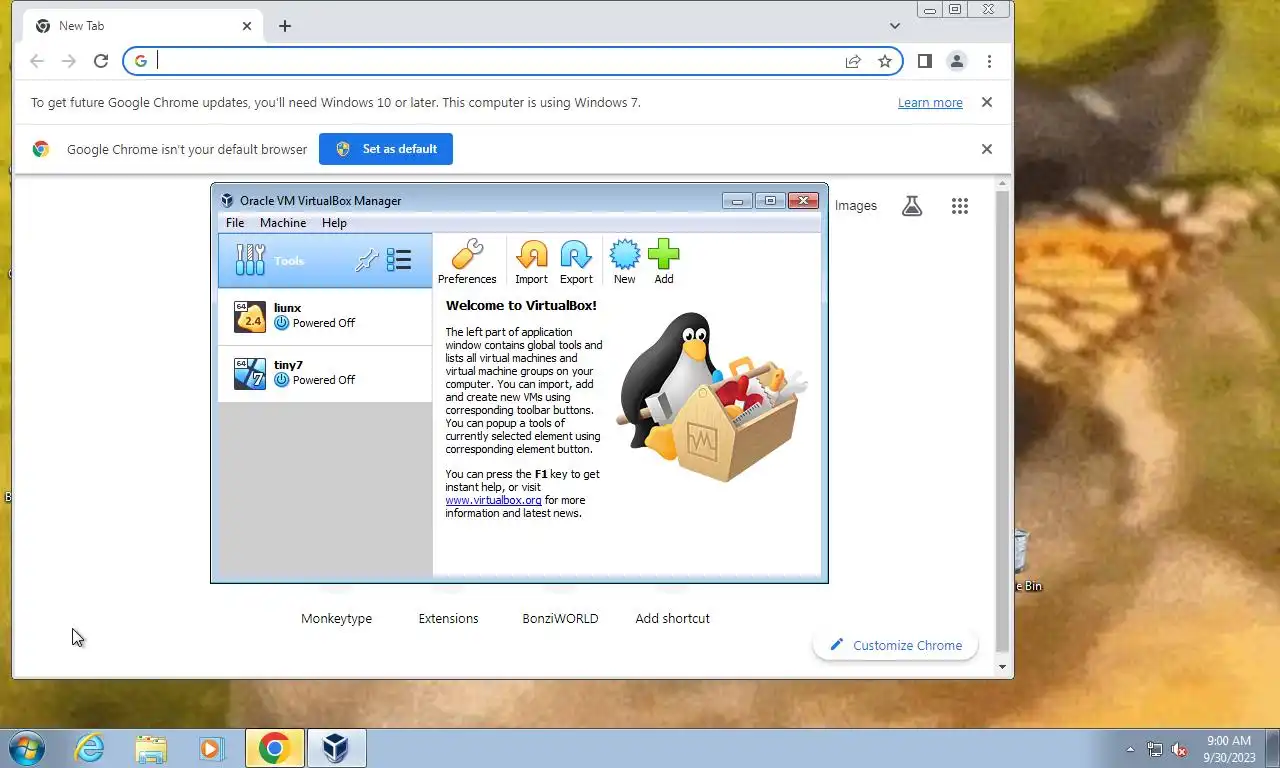Viewport: 1280px width, 768px height.
Task: Reload the Chrome page
Action: tap(100, 61)
